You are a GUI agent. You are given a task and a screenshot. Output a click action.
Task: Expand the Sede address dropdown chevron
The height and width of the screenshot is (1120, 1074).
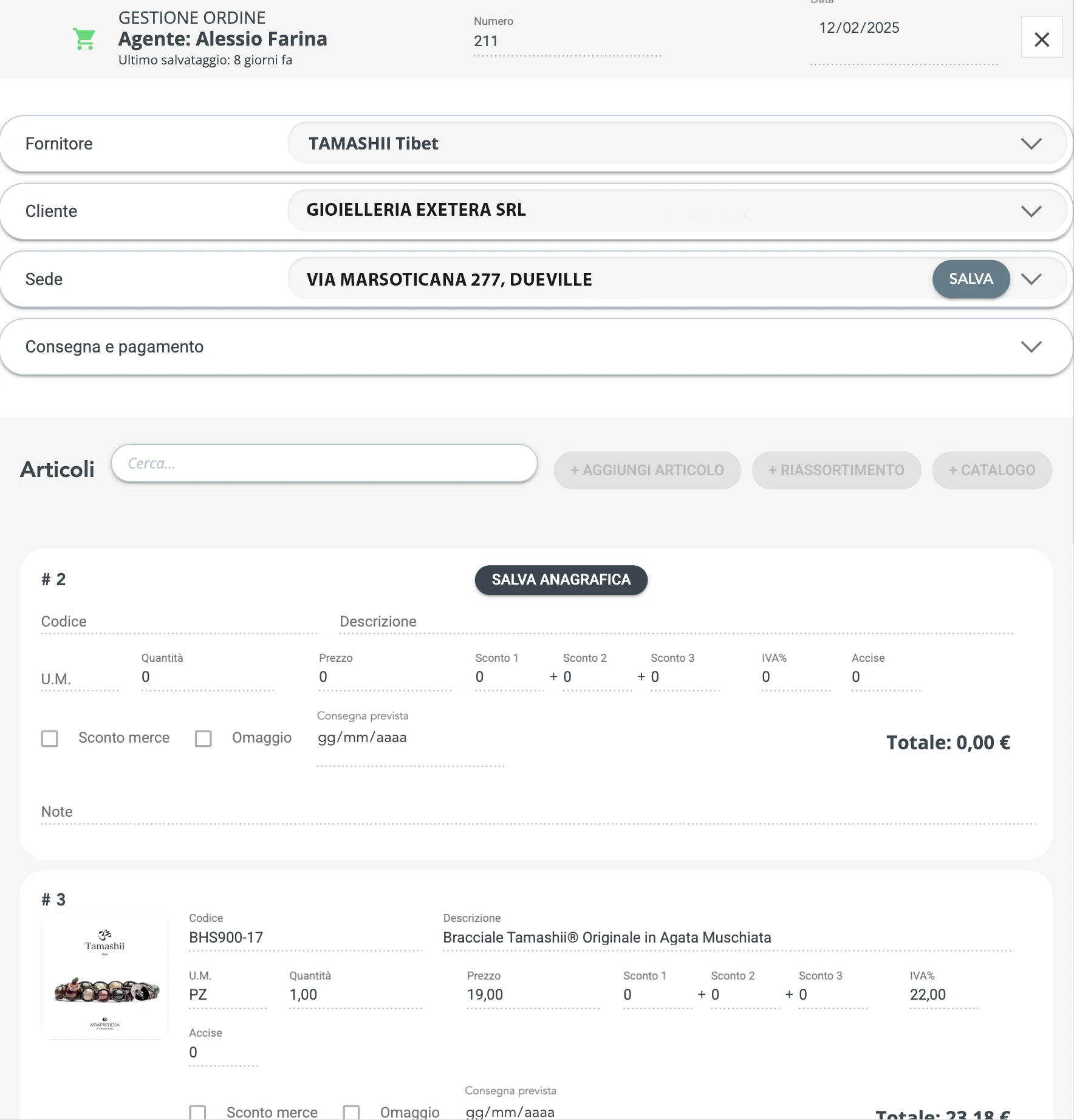[x=1031, y=279]
